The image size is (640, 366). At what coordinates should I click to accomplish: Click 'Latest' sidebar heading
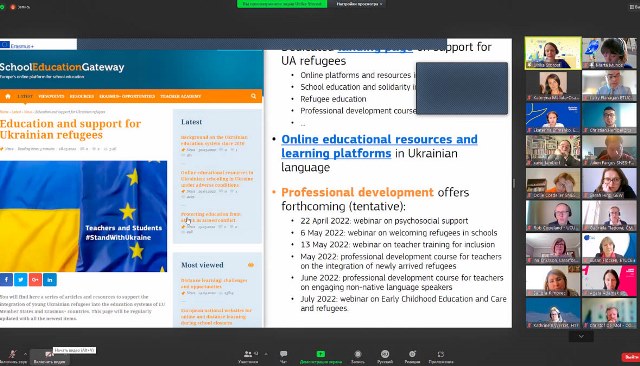191,122
